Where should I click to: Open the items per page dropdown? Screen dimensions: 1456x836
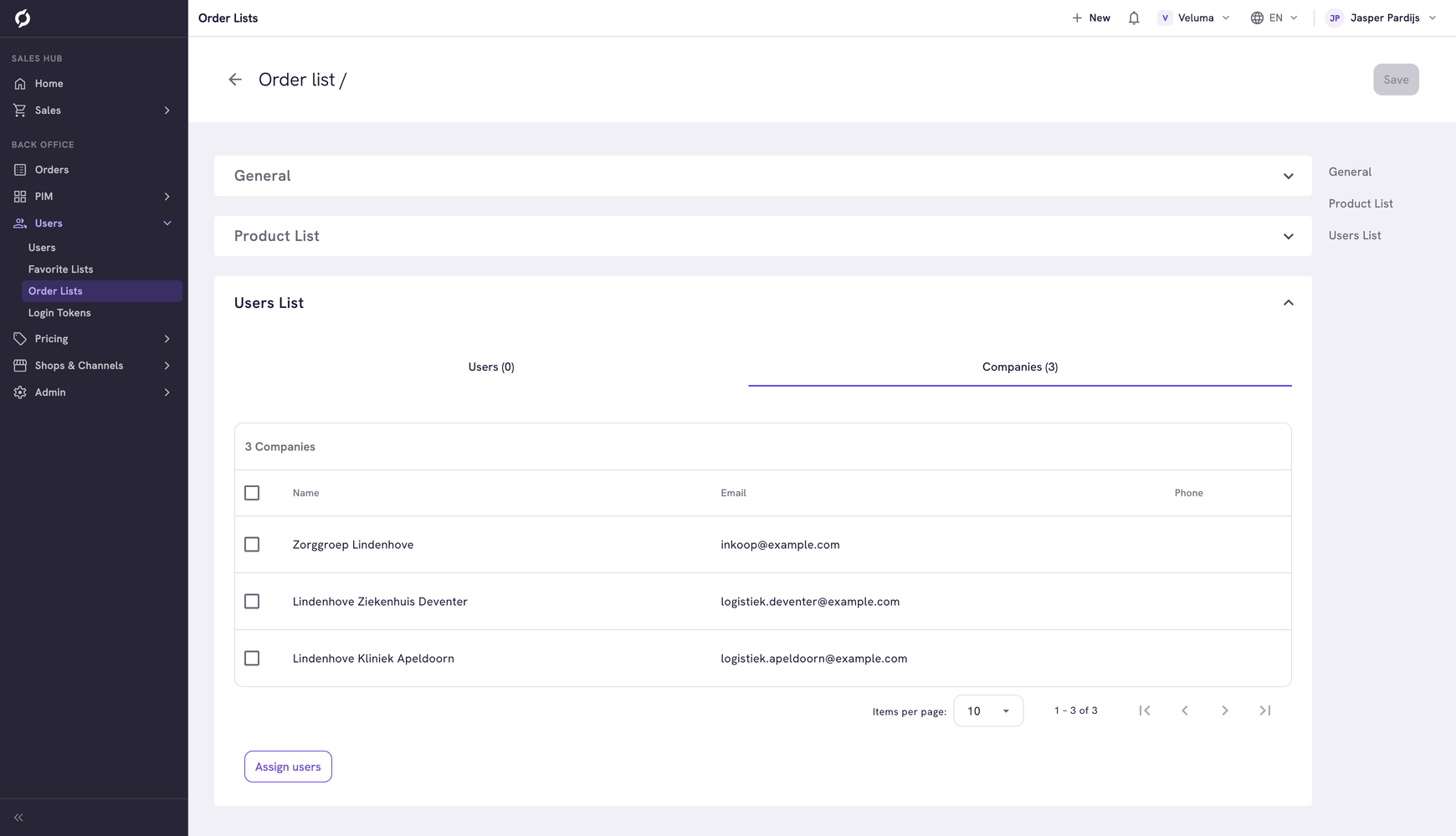[x=988, y=710]
